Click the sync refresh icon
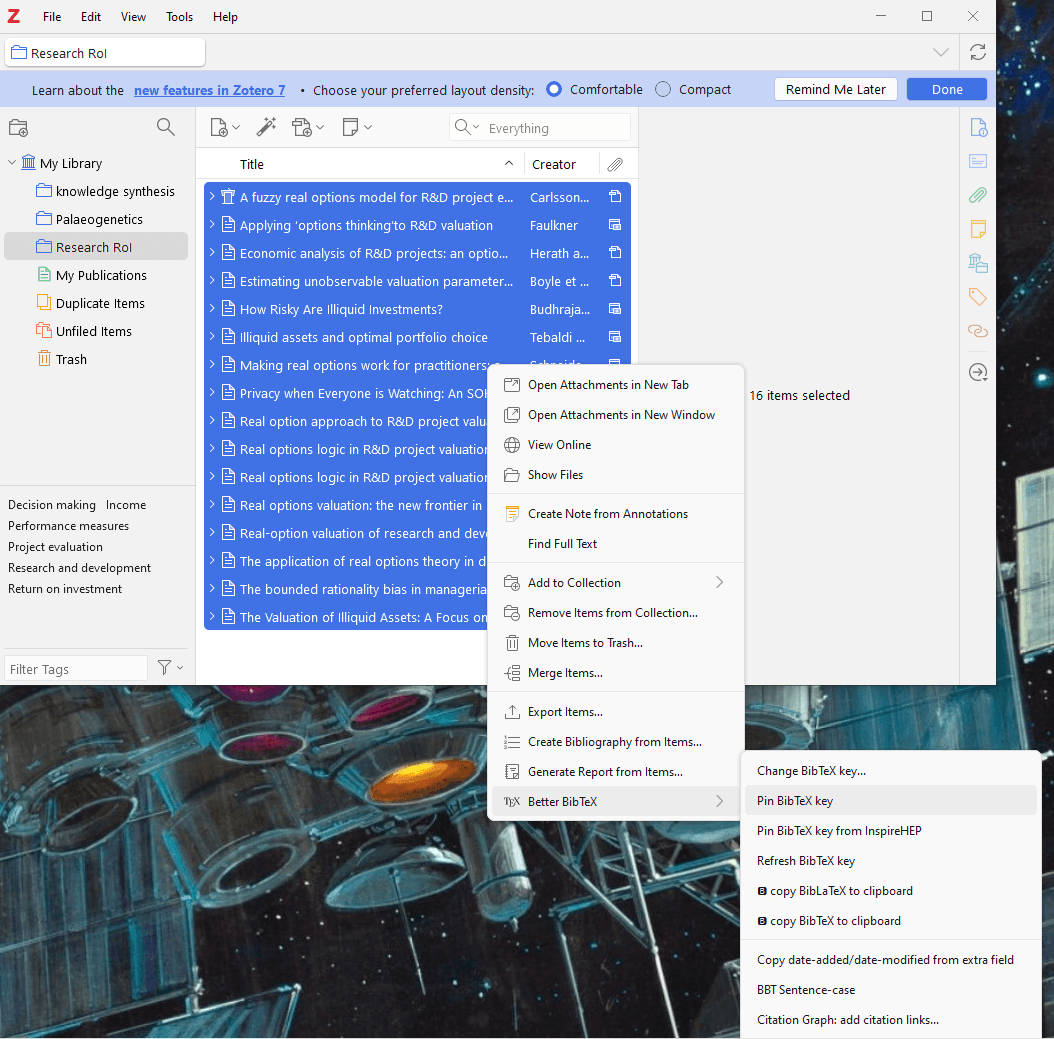Screen dimensions: 1054x1039 click(977, 52)
